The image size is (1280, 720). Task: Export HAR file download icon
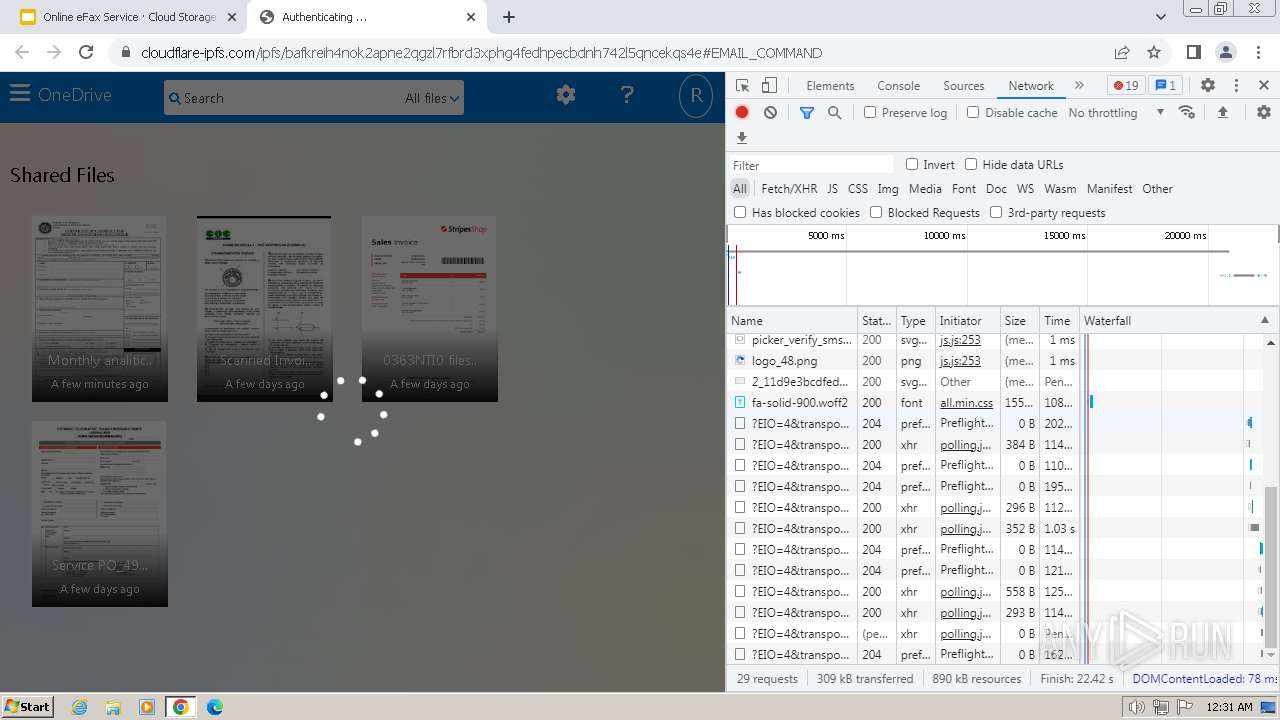[x=742, y=138]
